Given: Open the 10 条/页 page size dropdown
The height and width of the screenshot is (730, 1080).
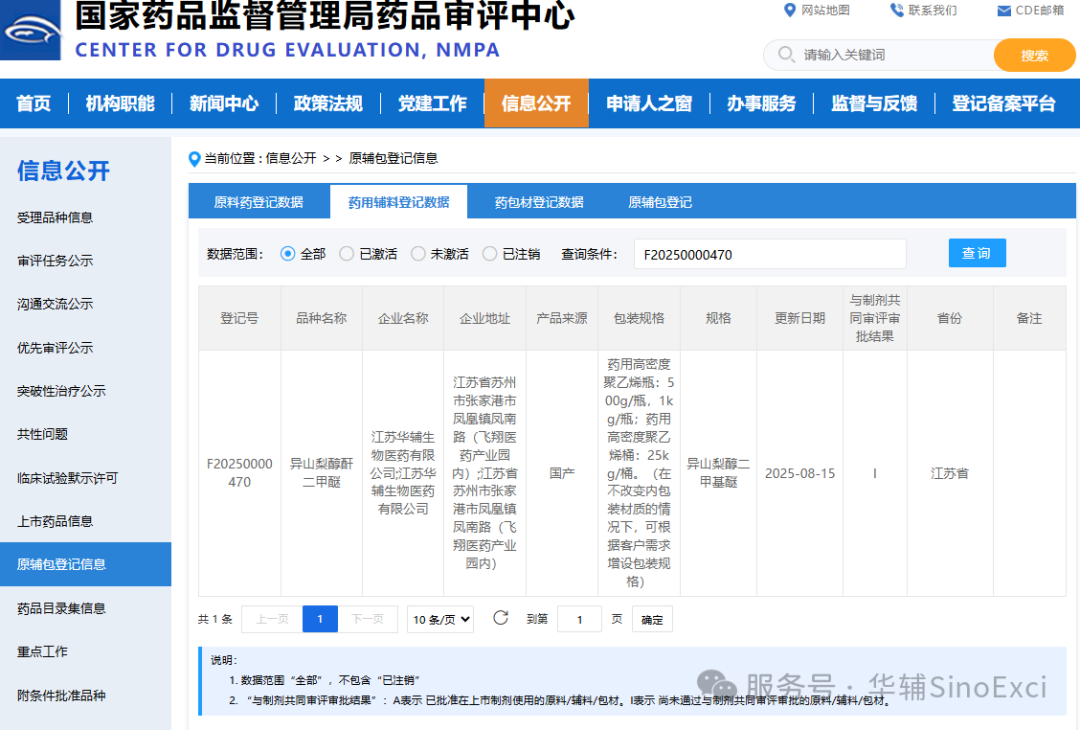Looking at the screenshot, I should (x=440, y=619).
